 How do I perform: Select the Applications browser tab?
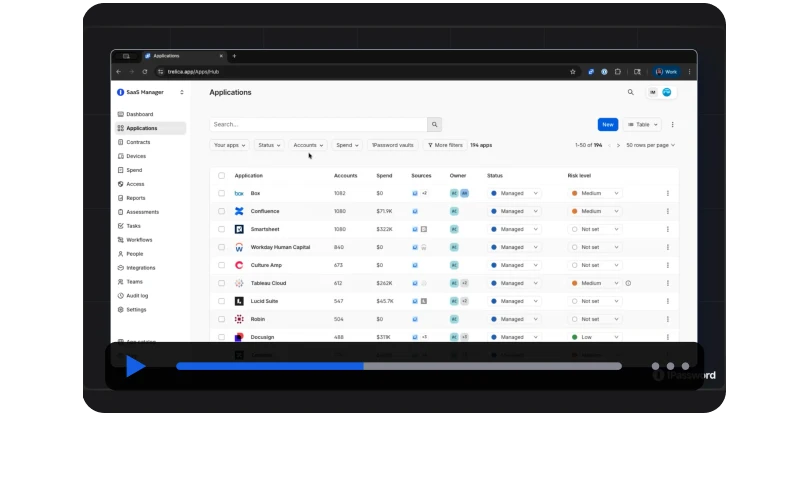(x=184, y=56)
